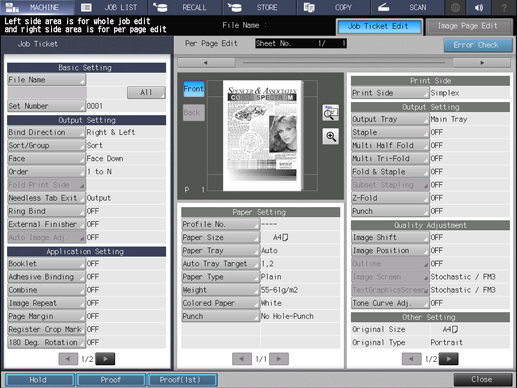Select Image Page Edit mode
This screenshot has height=388, width=517.
coord(468,26)
